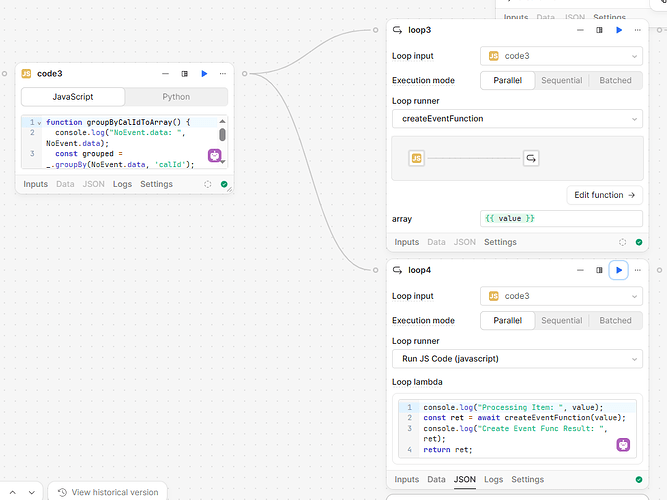Image resolution: width=667 pixels, height=500 pixels.
Task: Open the Logs tab in the code3 block
Action: point(122,184)
